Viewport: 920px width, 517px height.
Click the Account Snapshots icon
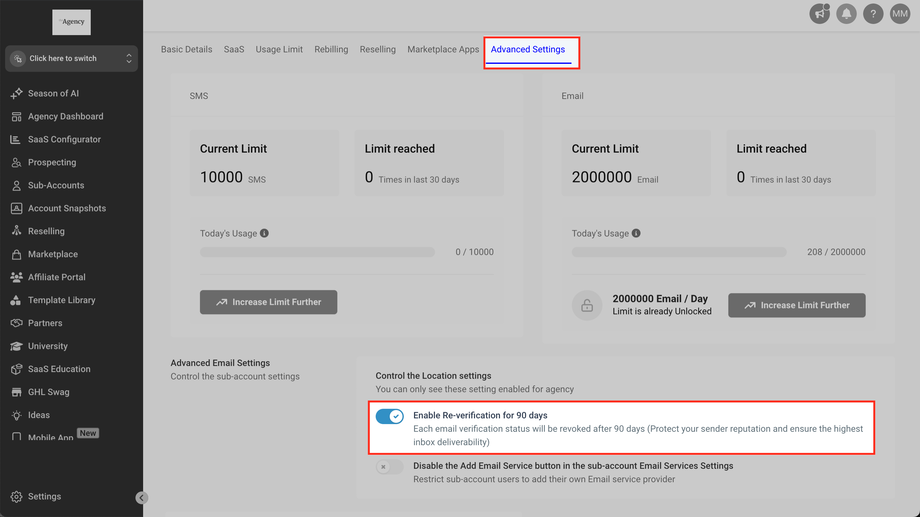(x=16, y=208)
